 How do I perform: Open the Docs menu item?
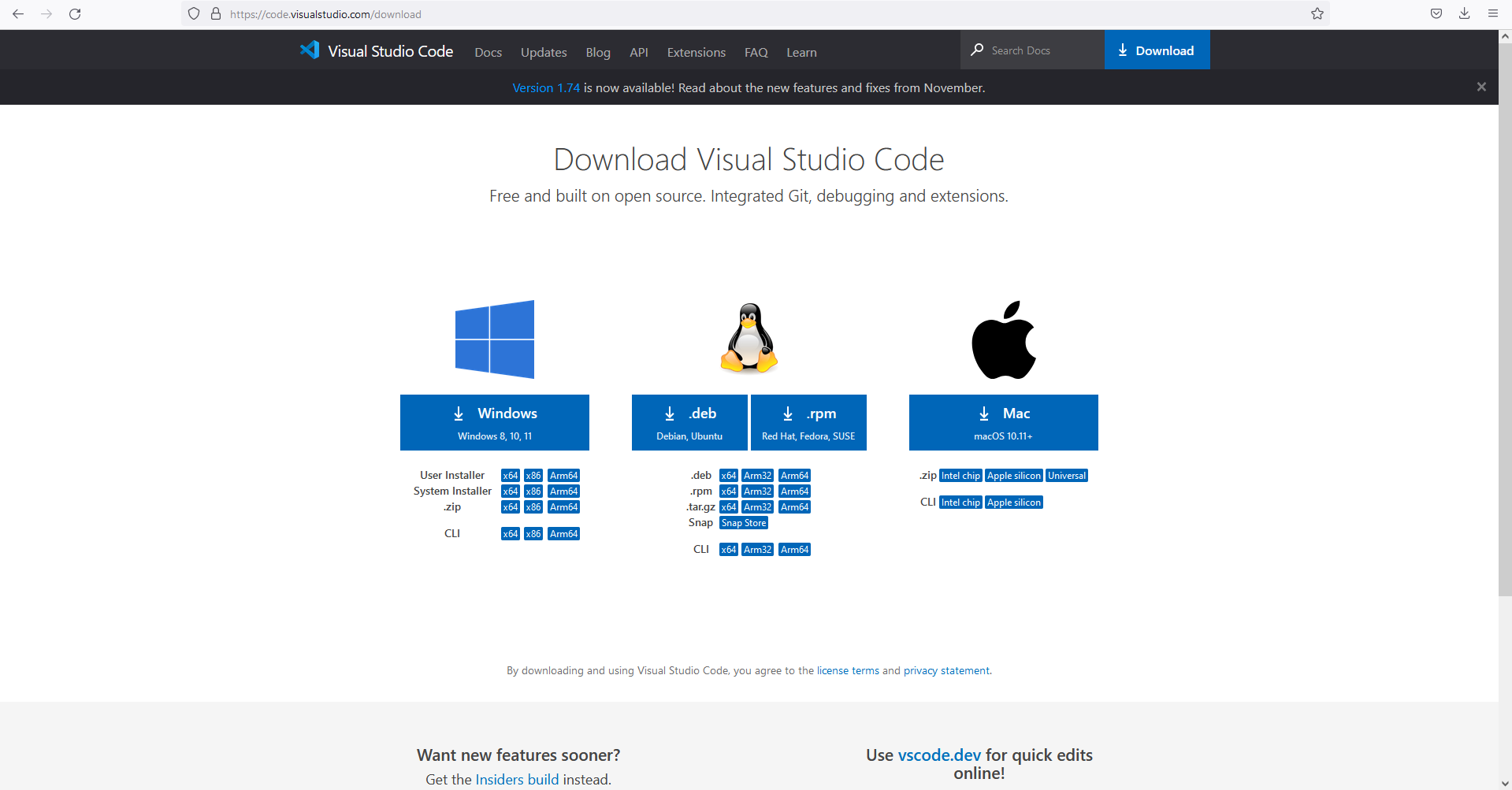[x=489, y=52]
